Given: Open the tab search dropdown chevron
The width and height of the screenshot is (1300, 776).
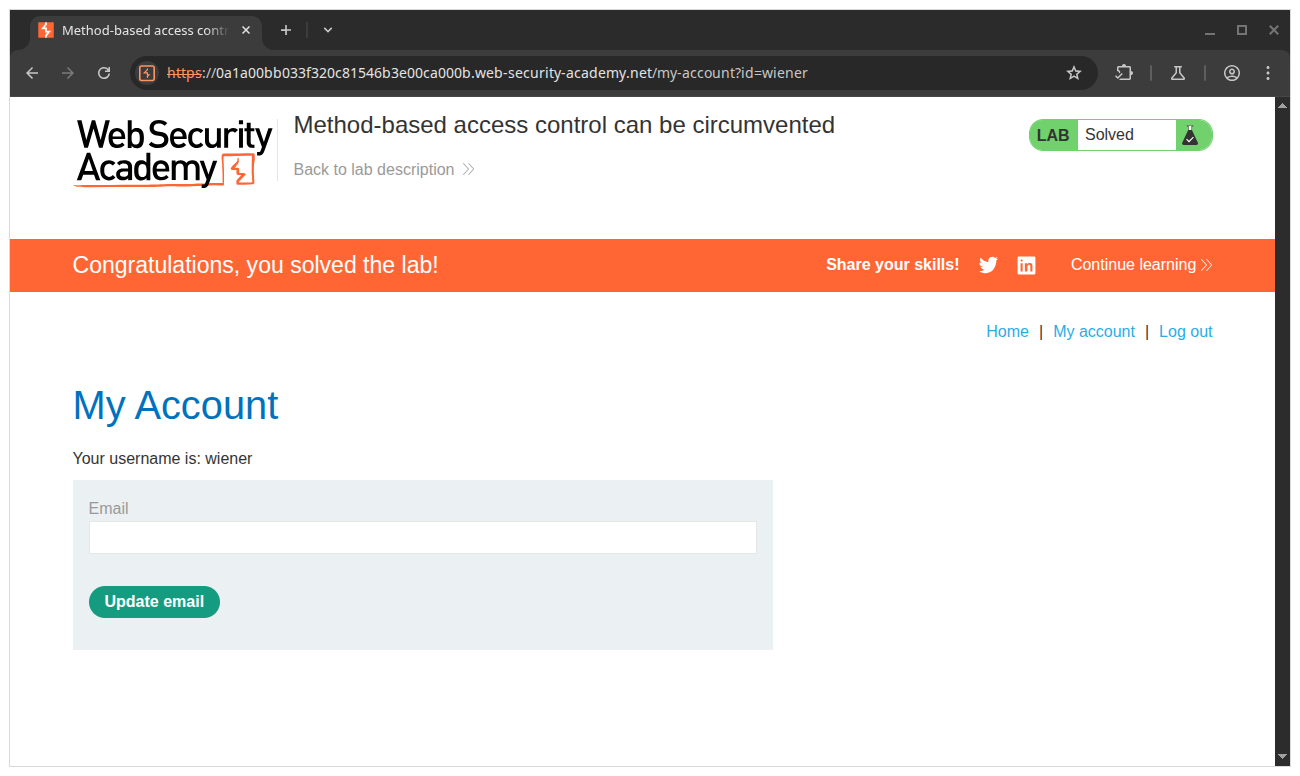Looking at the screenshot, I should click(328, 30).
